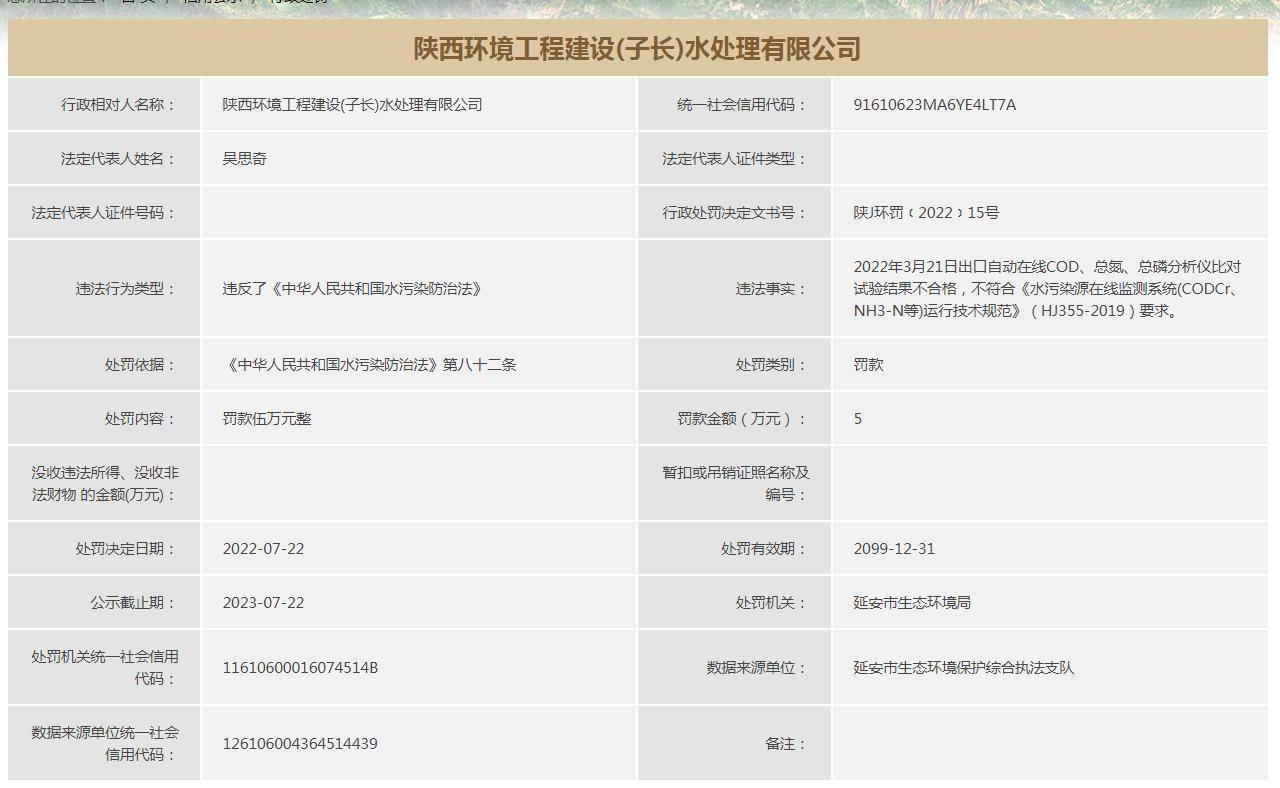The height and width of the screenshot is (788, 1280).
Task: Select the 法定代表人证件号码 label
Action: click(x=104, y=212)
